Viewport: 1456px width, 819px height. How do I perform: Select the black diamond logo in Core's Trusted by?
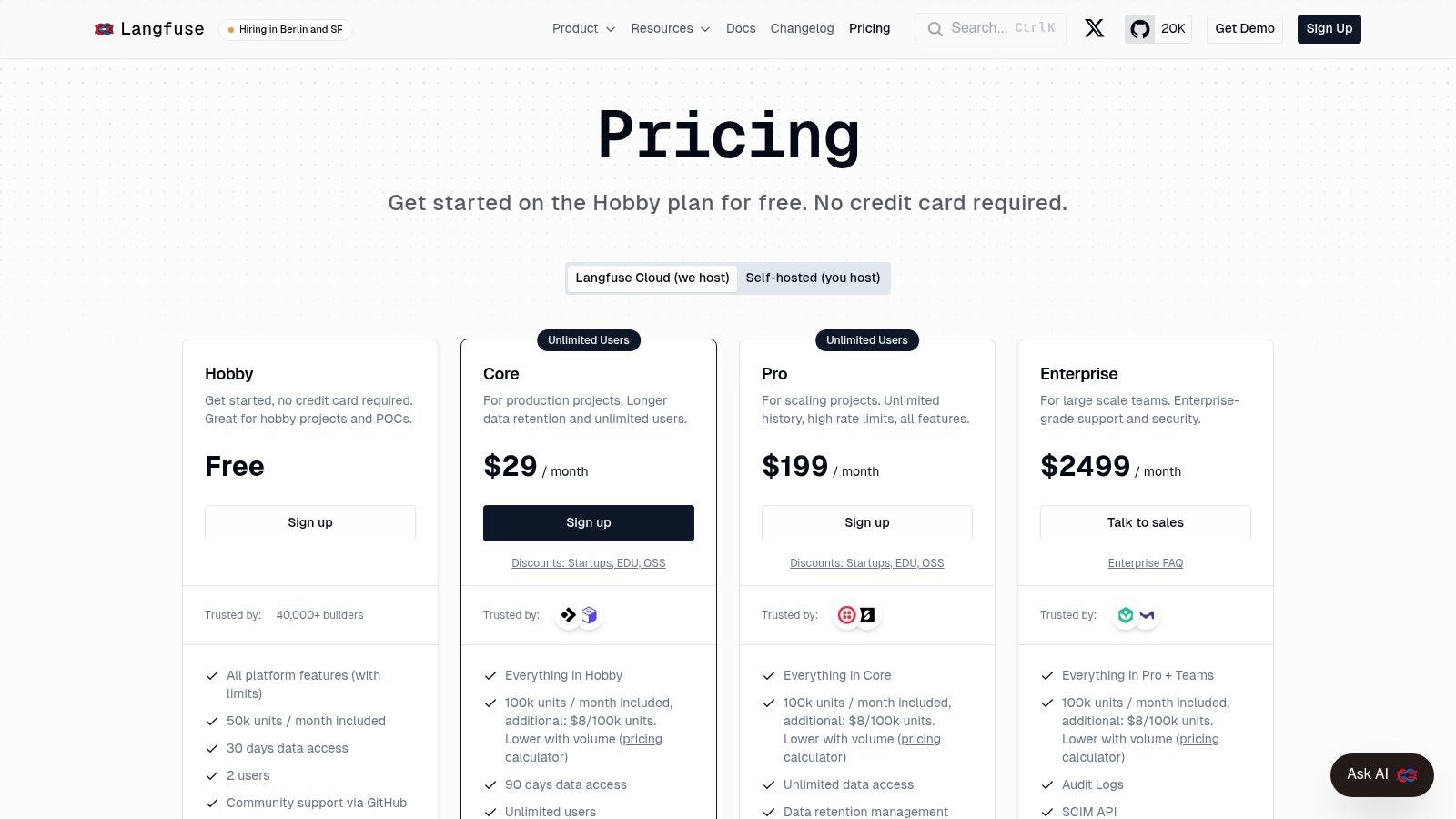click(568, 614)
